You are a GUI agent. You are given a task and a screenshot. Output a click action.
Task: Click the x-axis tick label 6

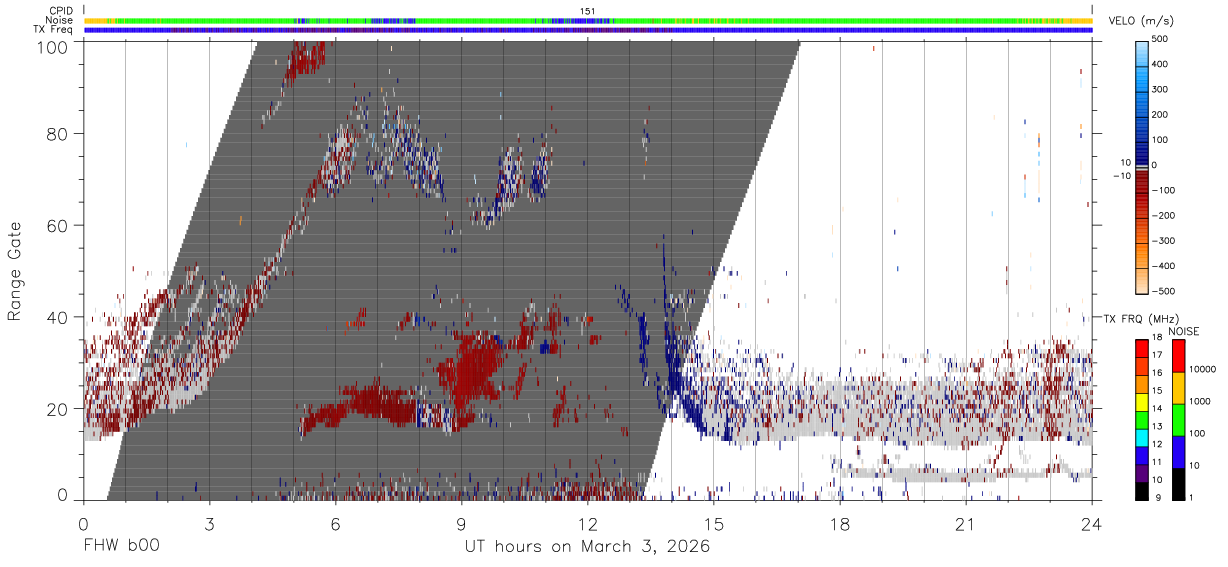(x=335, y=523)
